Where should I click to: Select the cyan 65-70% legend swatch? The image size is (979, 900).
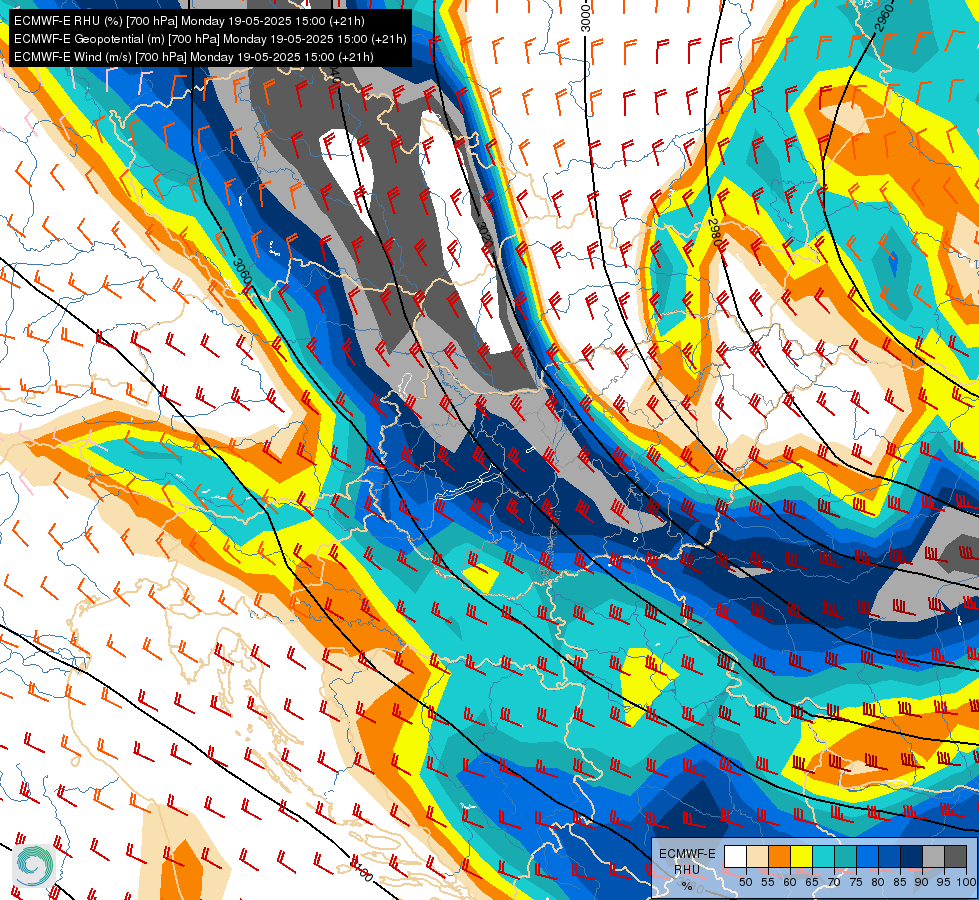(824, 856)
